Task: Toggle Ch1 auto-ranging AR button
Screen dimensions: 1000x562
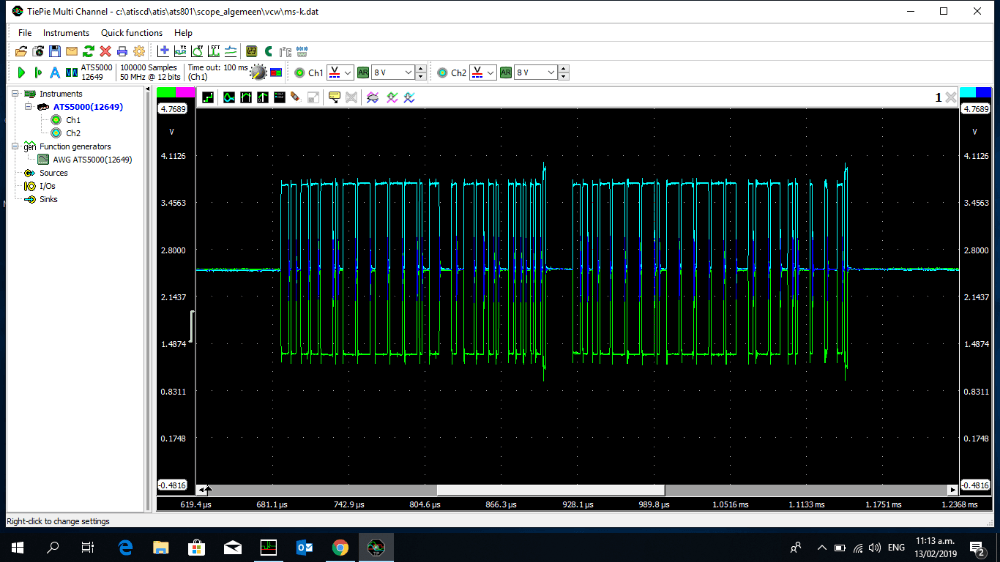Action: click(x=363, y=73)
